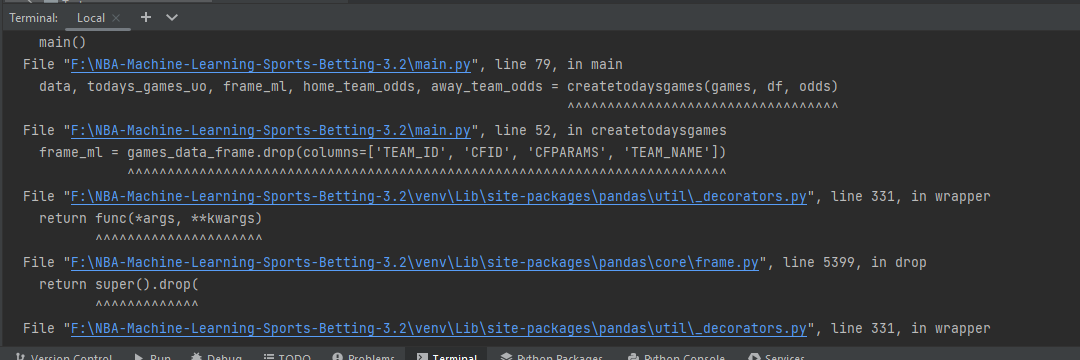This screenshot has width=1080, height=360.
Task: Open a new terminal session with plus
Action: pyautogui.click(x=145, y=17)
